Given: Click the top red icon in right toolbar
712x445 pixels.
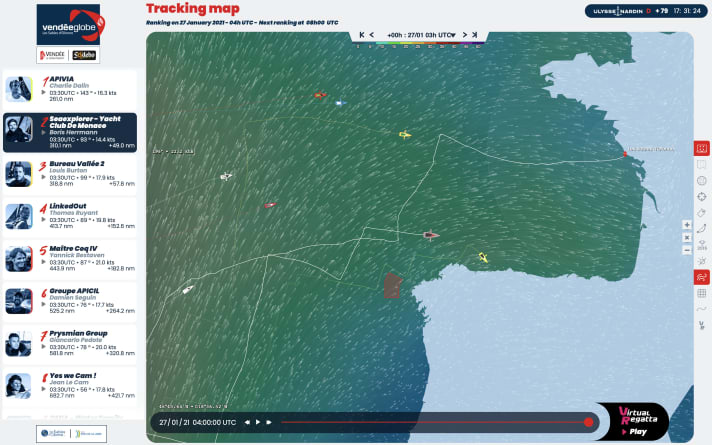Looking at the screenshot, I should coord(702,149).
